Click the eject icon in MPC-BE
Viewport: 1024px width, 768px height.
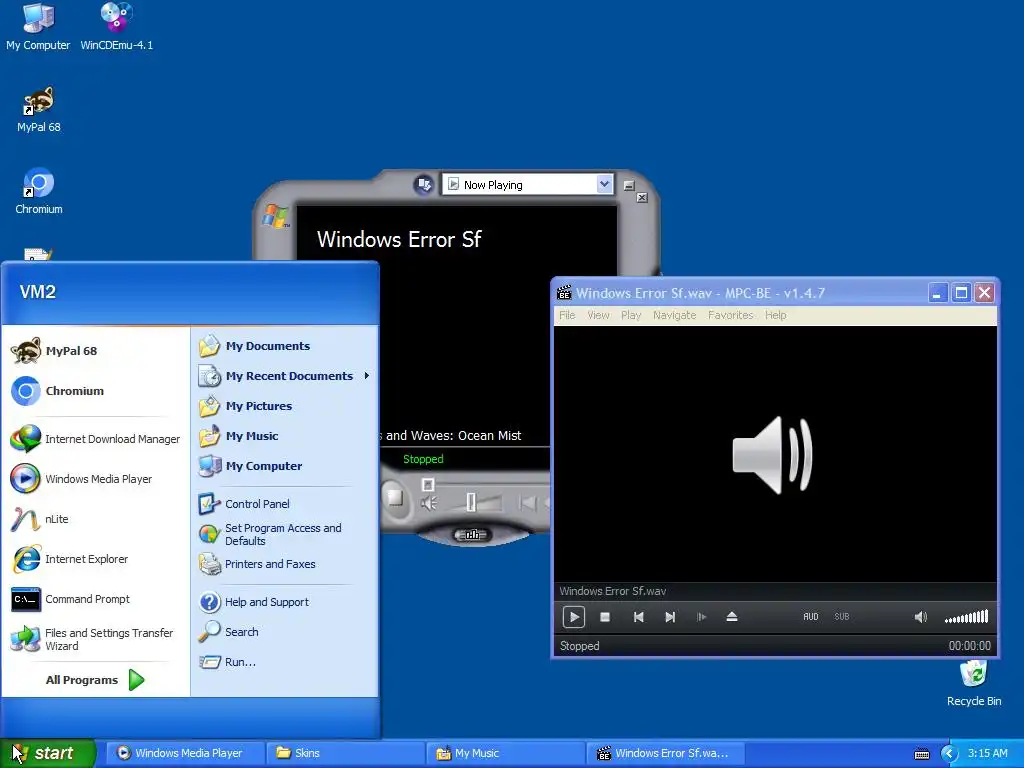click(732, 616)
